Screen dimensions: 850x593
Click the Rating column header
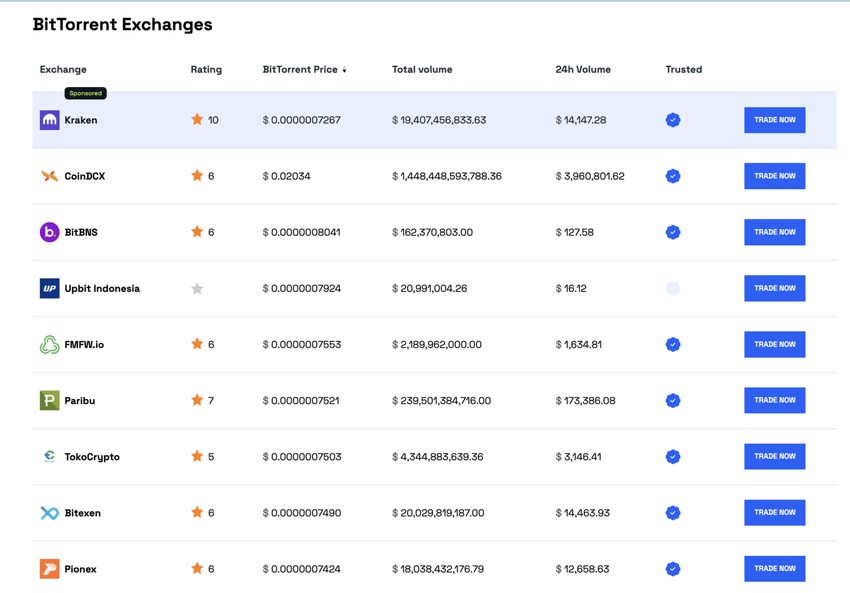click(x=206, y=70)
